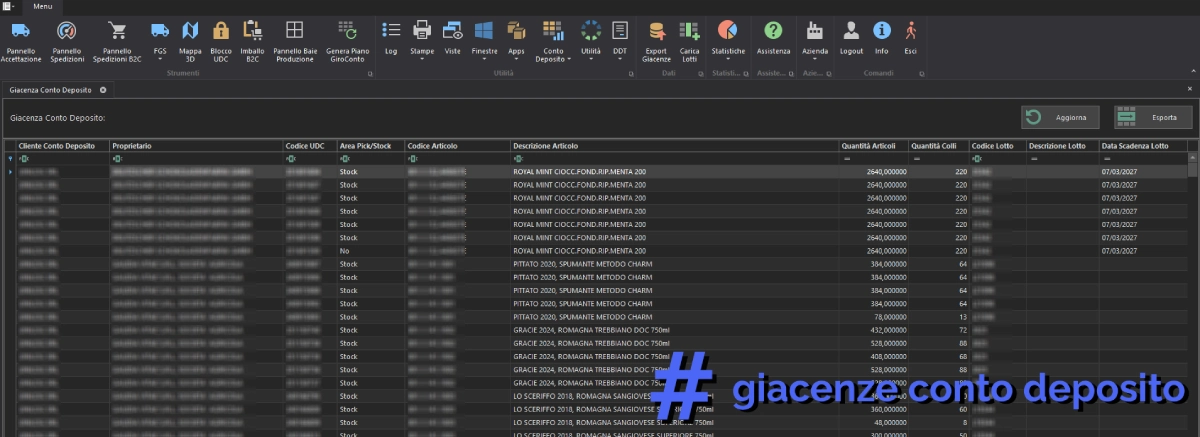Click the Comandi group dialog launcher
The width and height of the screenshot is (1200, 437).
point(922,73)
